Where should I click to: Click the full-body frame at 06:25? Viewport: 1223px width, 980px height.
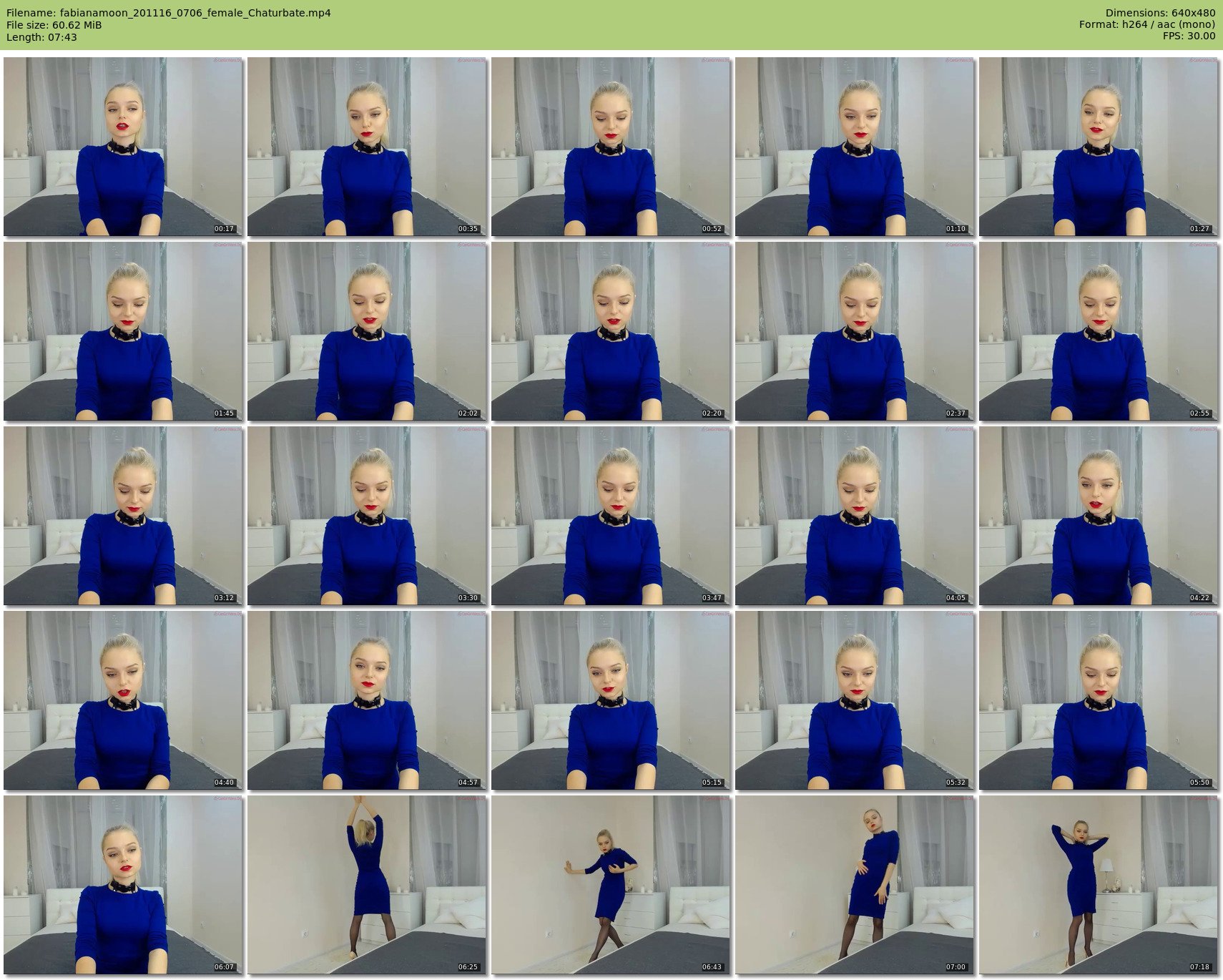coord(367,885)
